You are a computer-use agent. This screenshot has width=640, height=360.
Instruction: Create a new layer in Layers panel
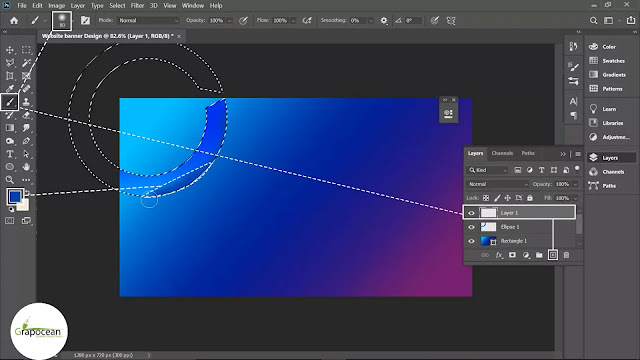(553, 255)
